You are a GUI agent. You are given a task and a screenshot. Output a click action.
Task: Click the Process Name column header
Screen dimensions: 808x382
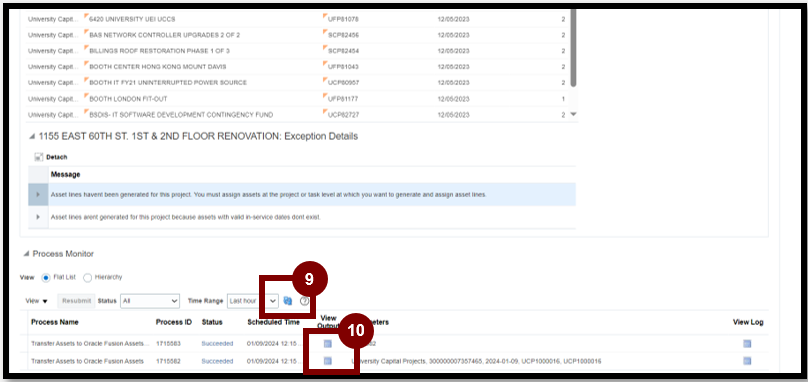click(x=55, y=322)
